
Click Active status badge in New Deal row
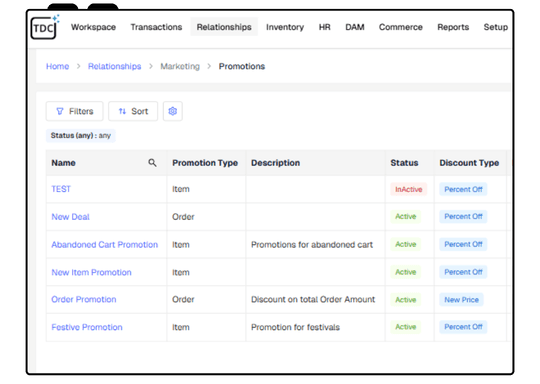406,217
